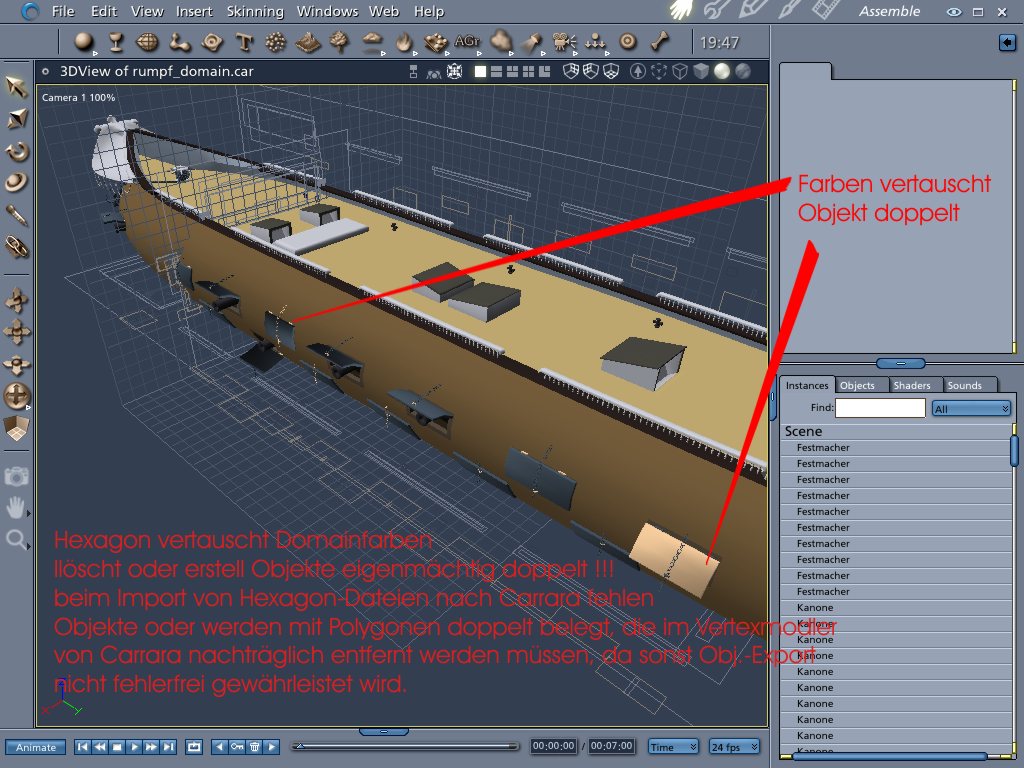Select the arrow Move/Selection tool
This screenshot has width=1024, height=768.
coord(16,86)
